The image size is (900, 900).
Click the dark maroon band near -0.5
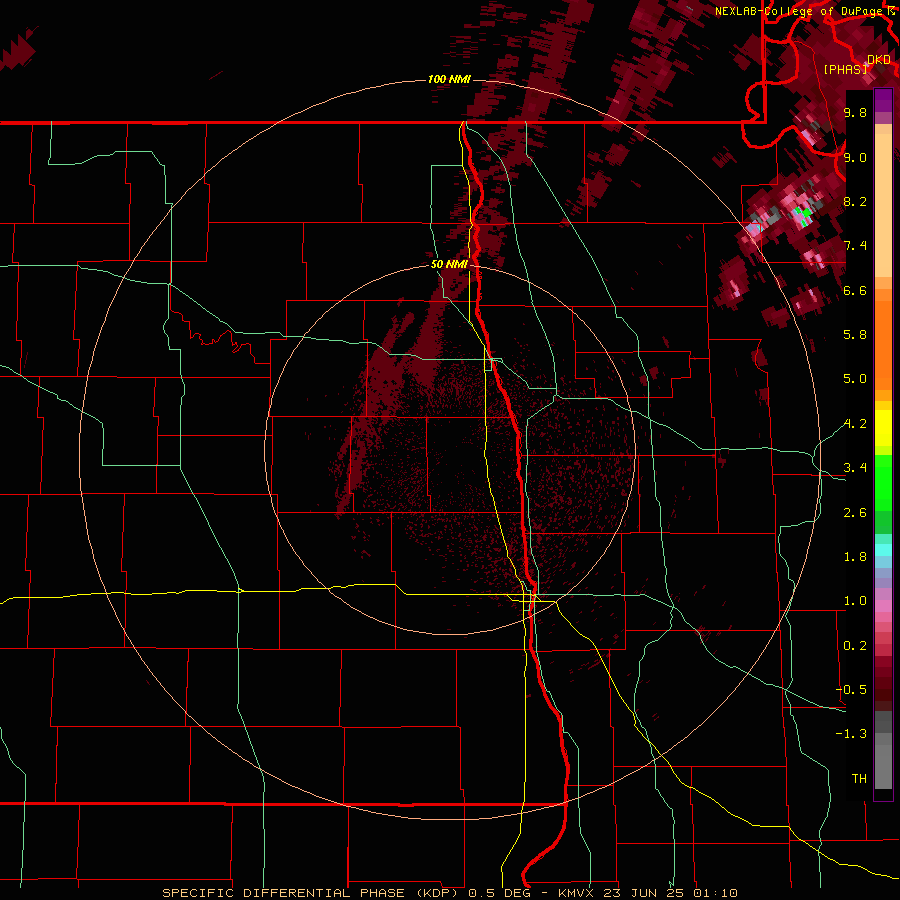tap(883, 689)
